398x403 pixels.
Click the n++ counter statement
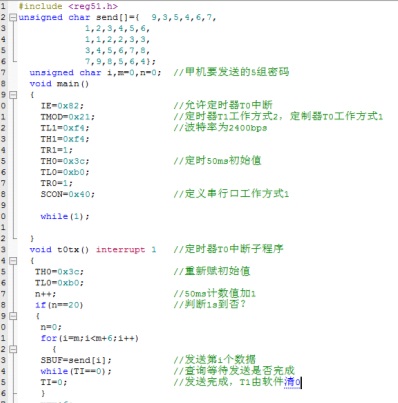pos(46,294)
